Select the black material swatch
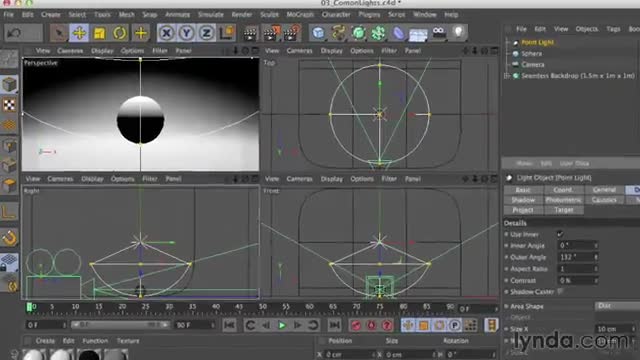 pos(89,354)
